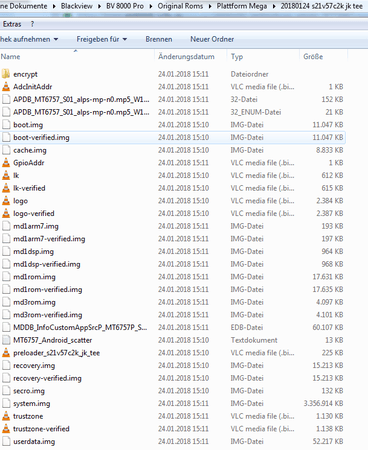Click the logo-verified VLC icon

tap(6, 213)
